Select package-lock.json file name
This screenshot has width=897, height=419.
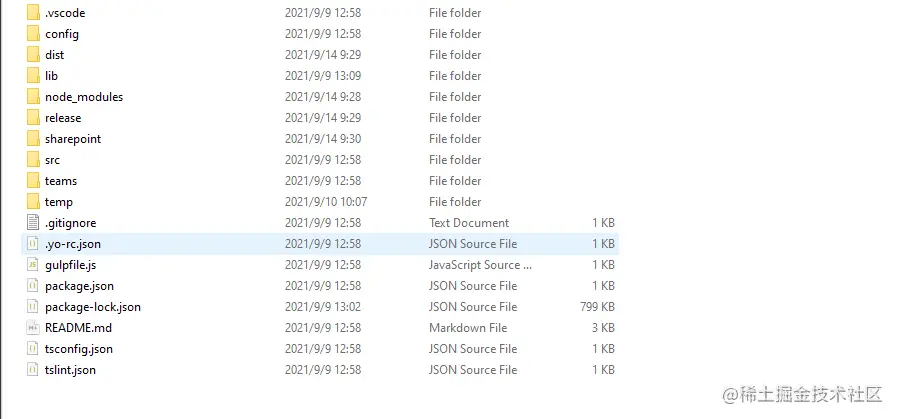pyautogui.click(x=93, y=307)
